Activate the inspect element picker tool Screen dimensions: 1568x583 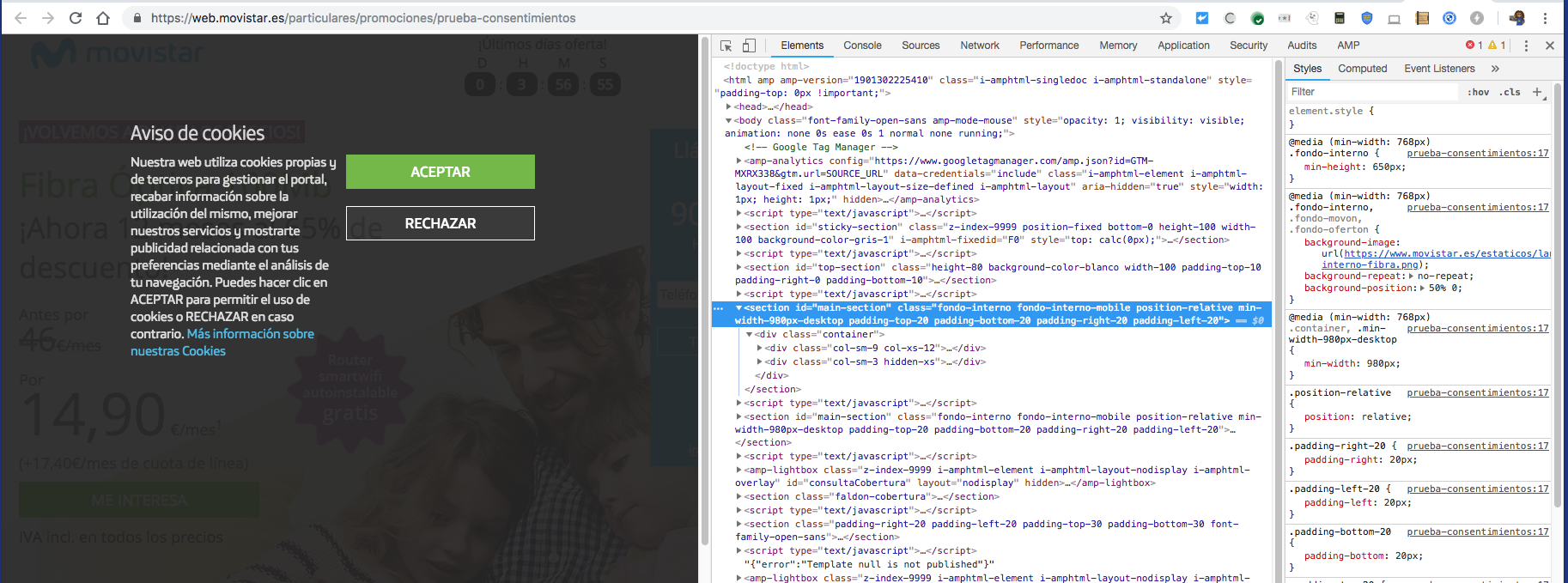coord(726,46)
